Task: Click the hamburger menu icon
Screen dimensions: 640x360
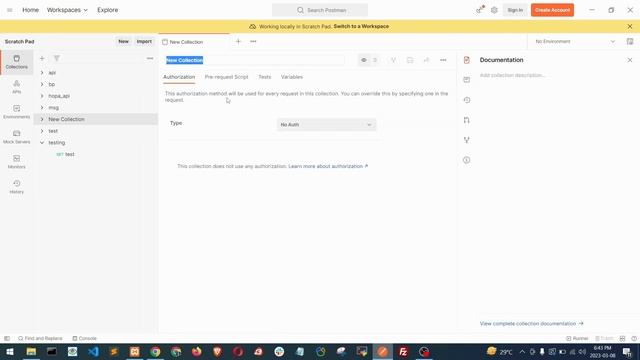Action: coord(10,10)
